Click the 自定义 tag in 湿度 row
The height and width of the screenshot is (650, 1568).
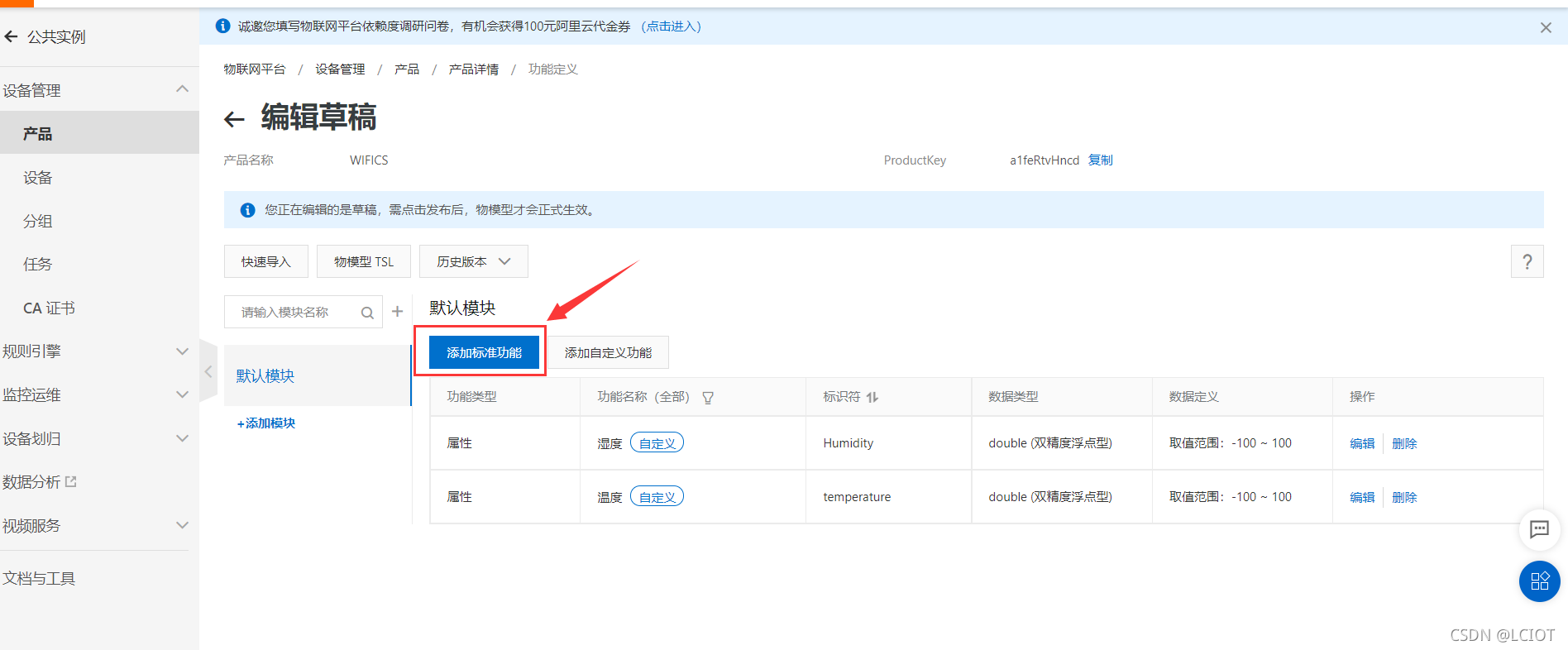(x=657, y=443)
